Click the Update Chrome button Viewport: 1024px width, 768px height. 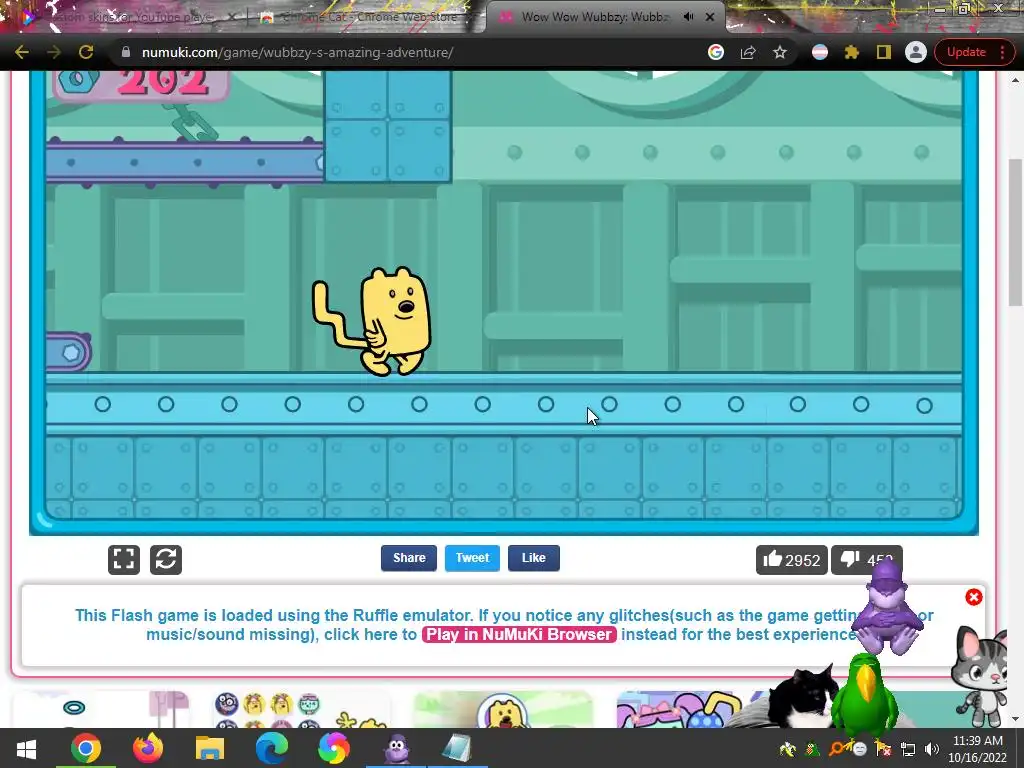click(x=966, y=52)
